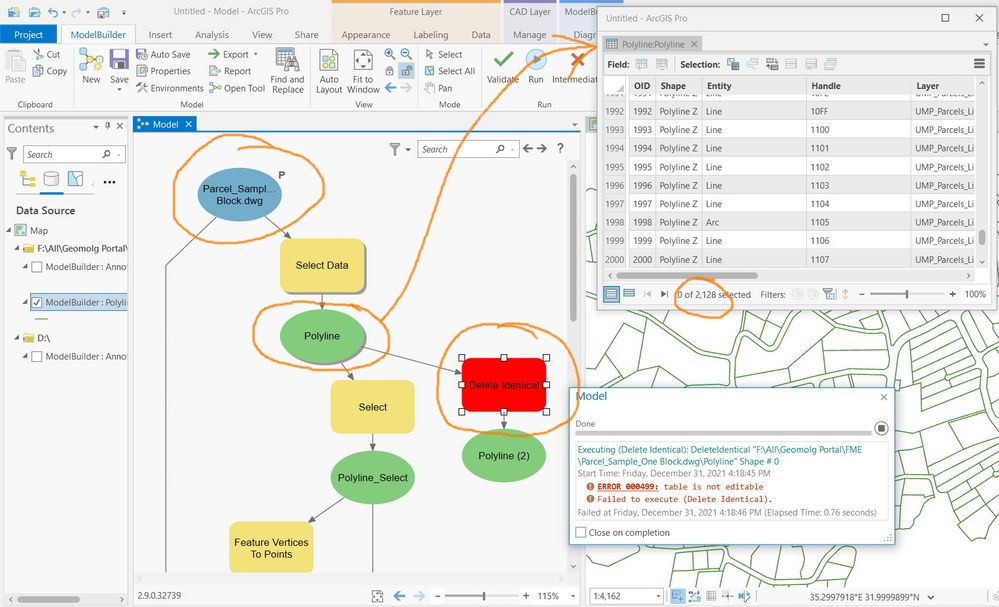Click the Copy icon in Clipboard

click(x=38, y=71)
